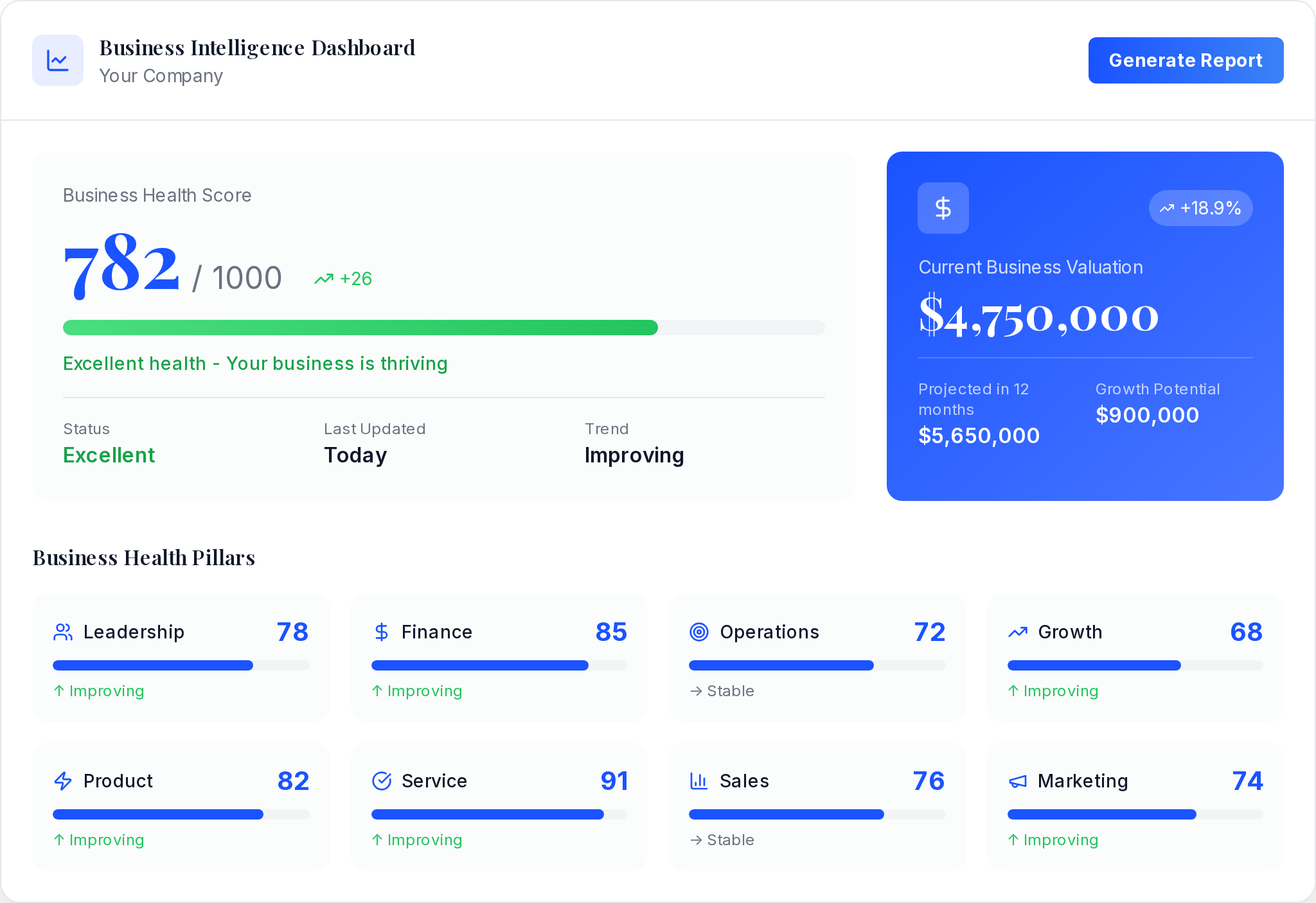Click the Generate Report button
The width and height of the screenshot is (1316, 903).
tap(1186, 60)
